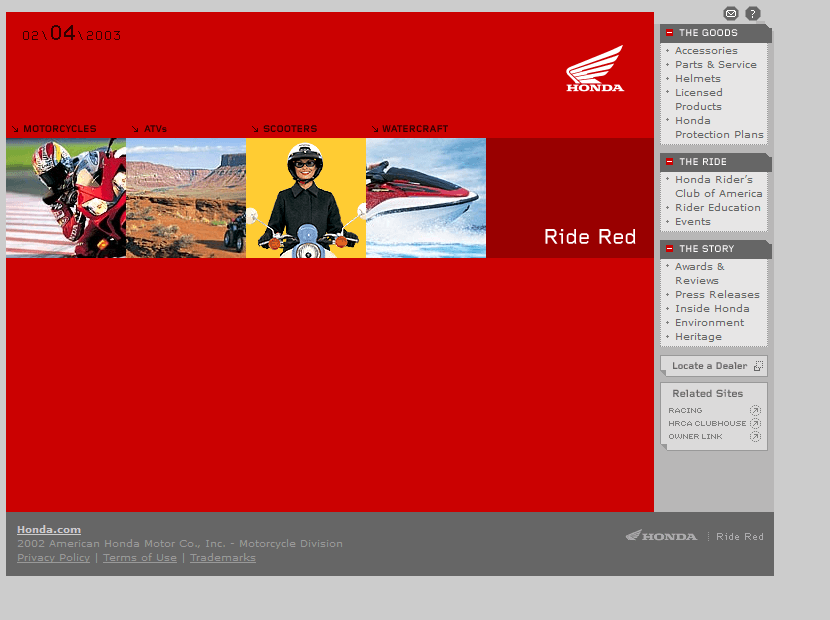Click the scooter rider thumbnail

point(306,198)
